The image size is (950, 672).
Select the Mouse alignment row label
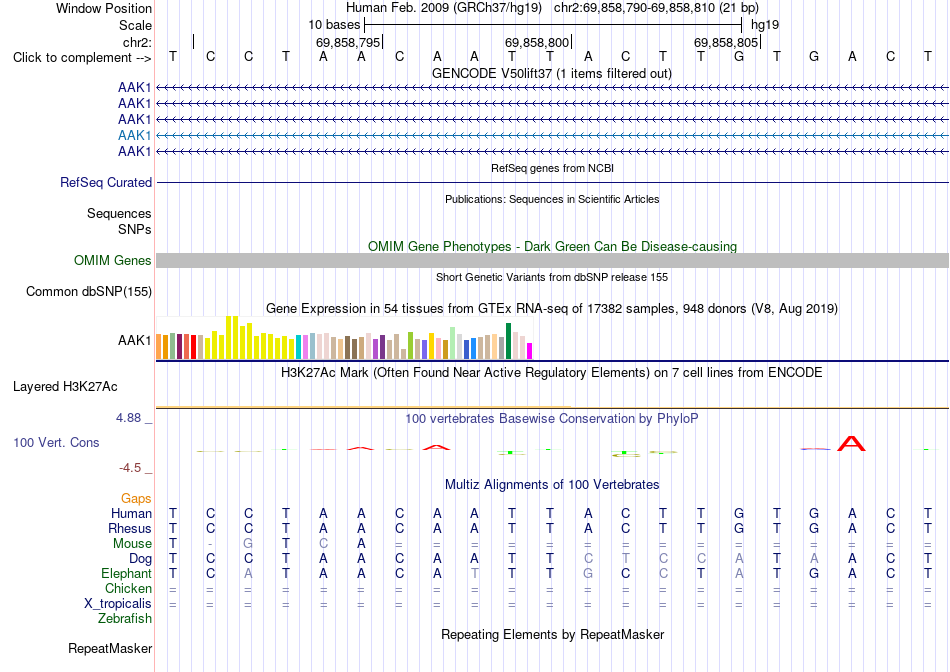click(132, 544)
